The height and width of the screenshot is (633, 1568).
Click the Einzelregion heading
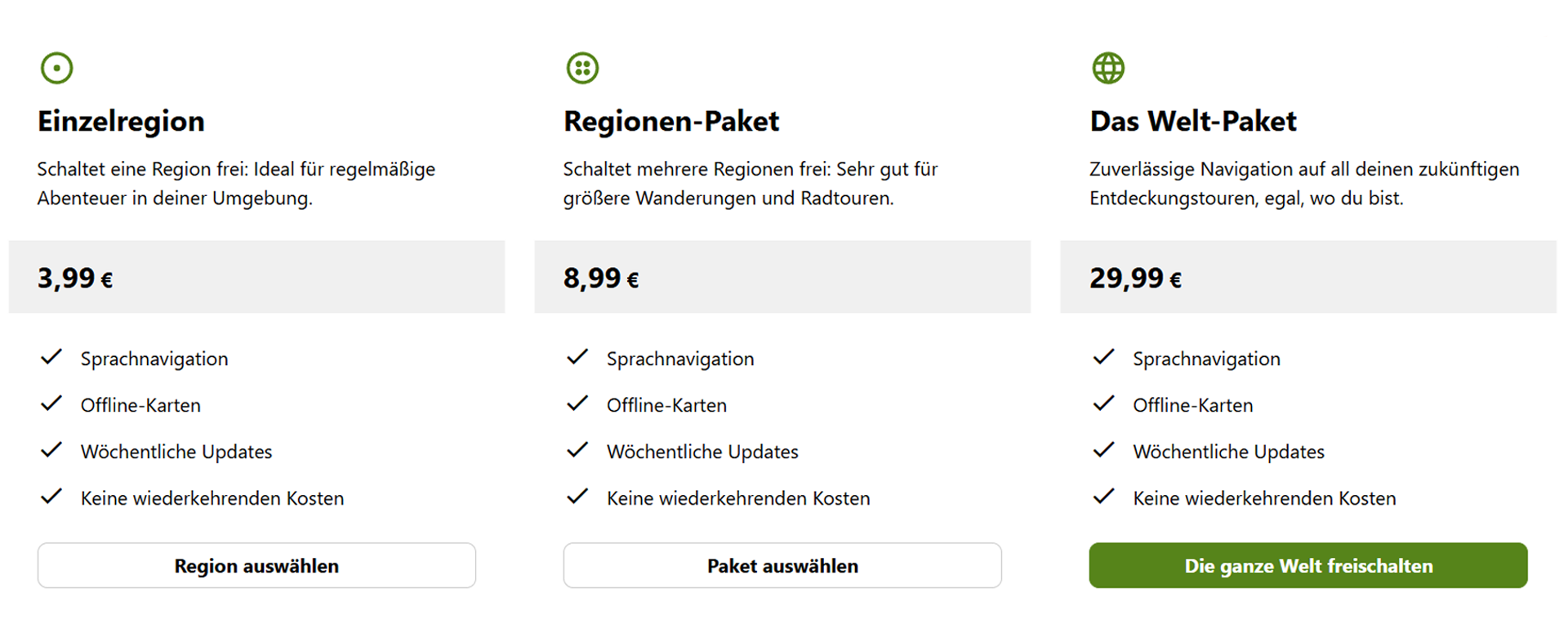[121, 121]
